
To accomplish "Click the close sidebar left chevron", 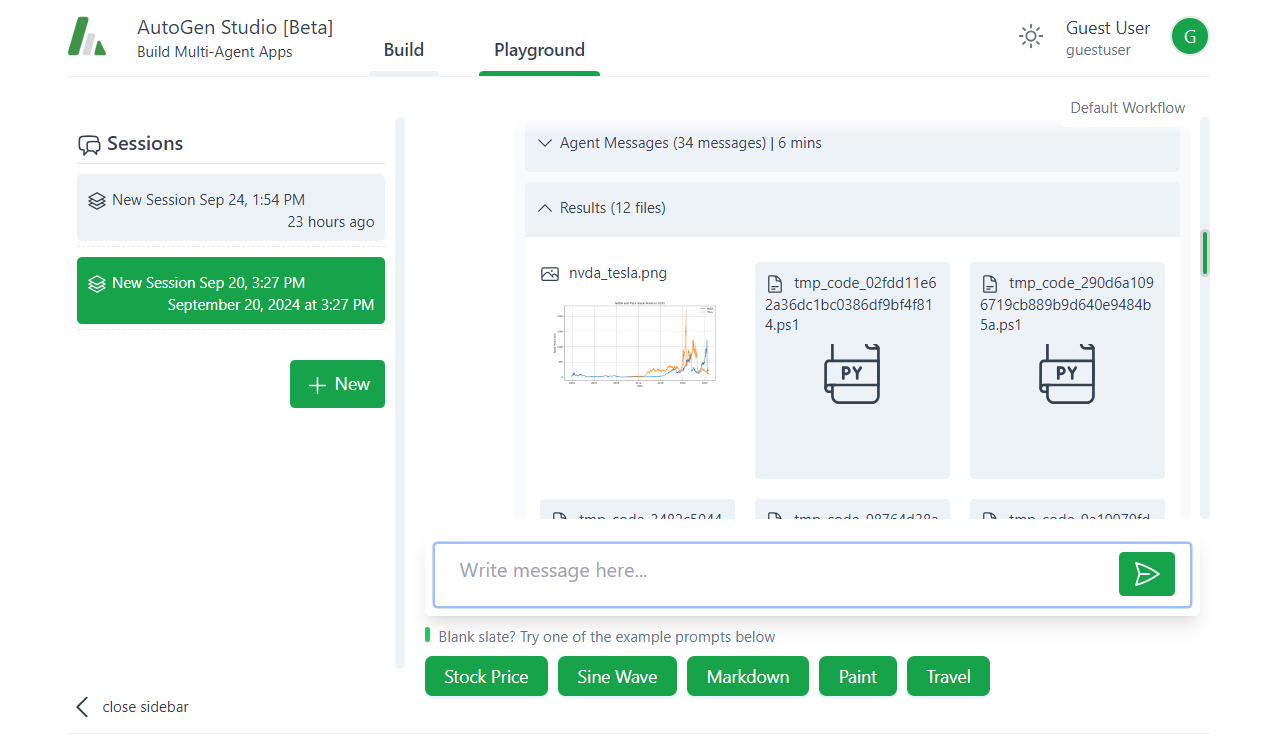I will pyautogui.click(x=82, y=707).
